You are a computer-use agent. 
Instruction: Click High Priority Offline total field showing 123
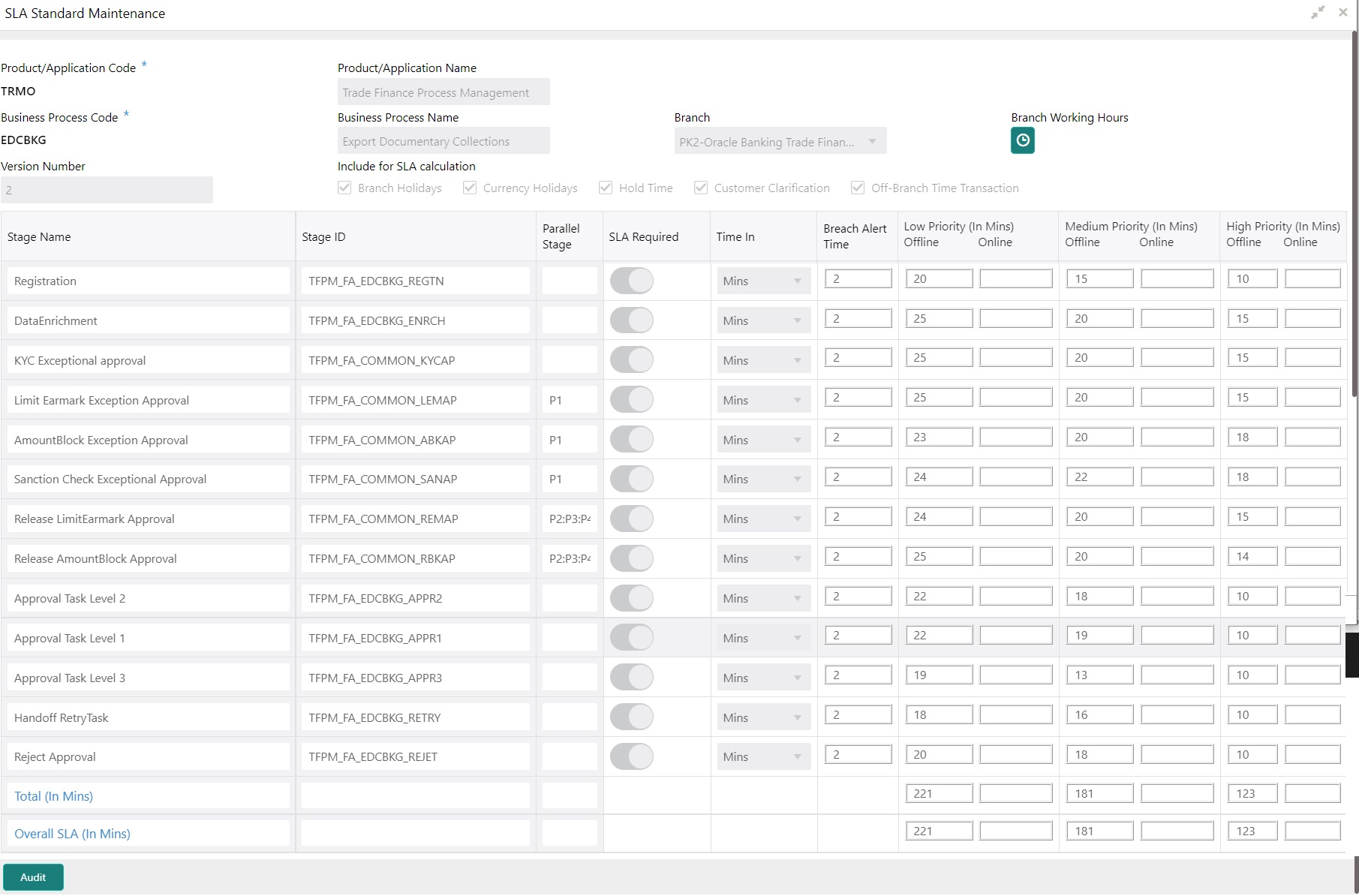pyautogui.click(x=1252, y=793)
